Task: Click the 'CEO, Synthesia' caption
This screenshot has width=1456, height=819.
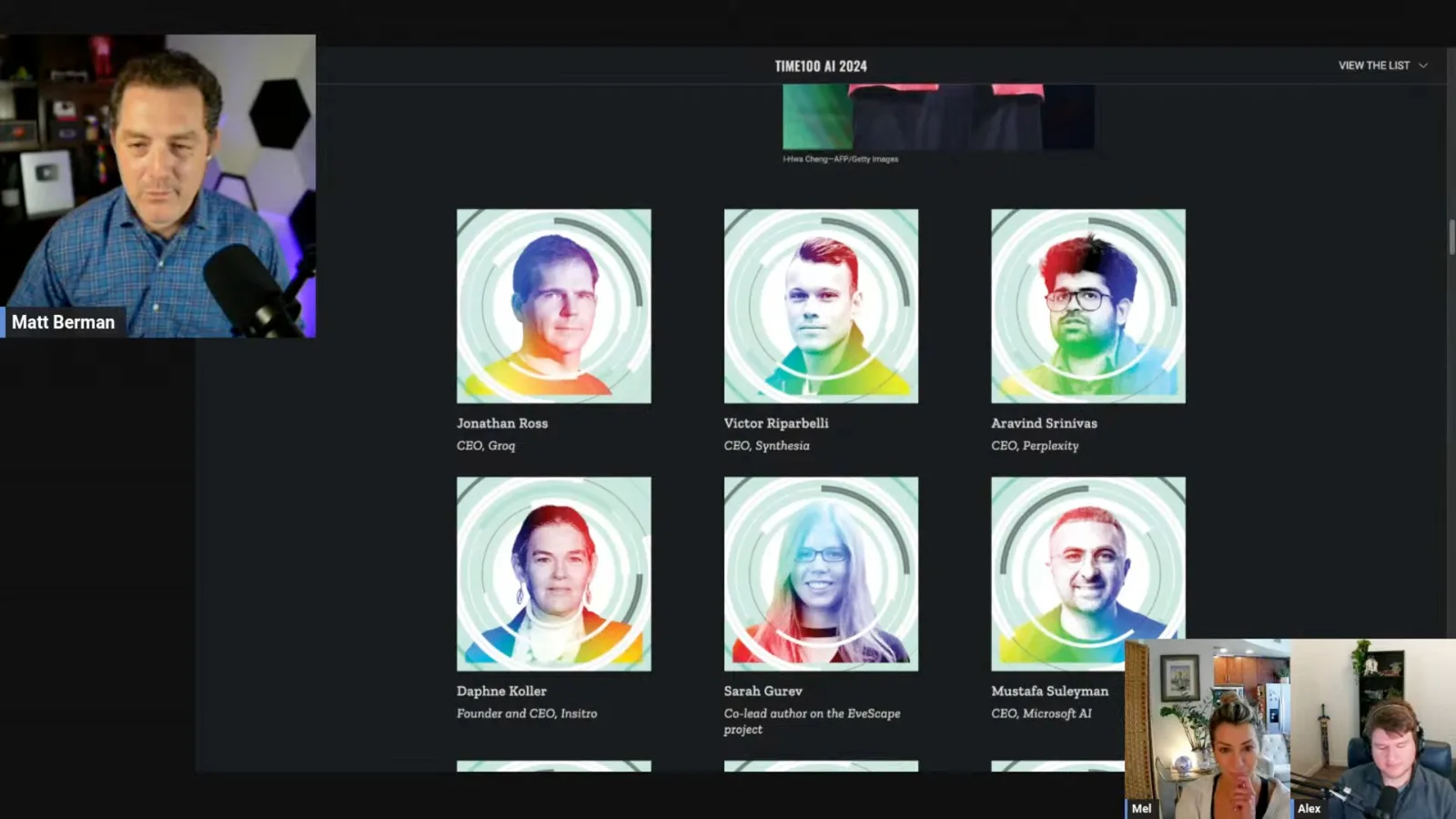Action: pyautogui.click(x=766, y=446)
